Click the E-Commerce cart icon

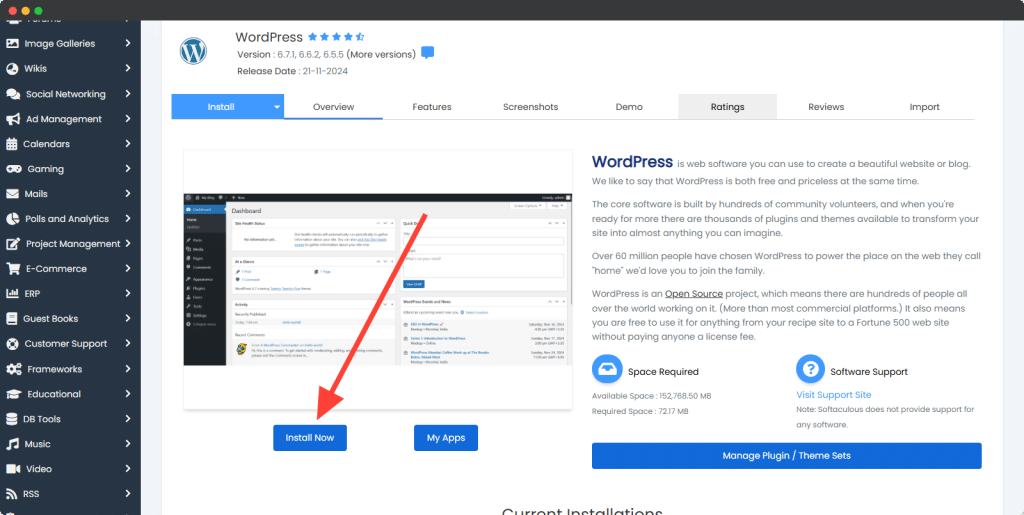pyautogui.click(x=13, y=269)
